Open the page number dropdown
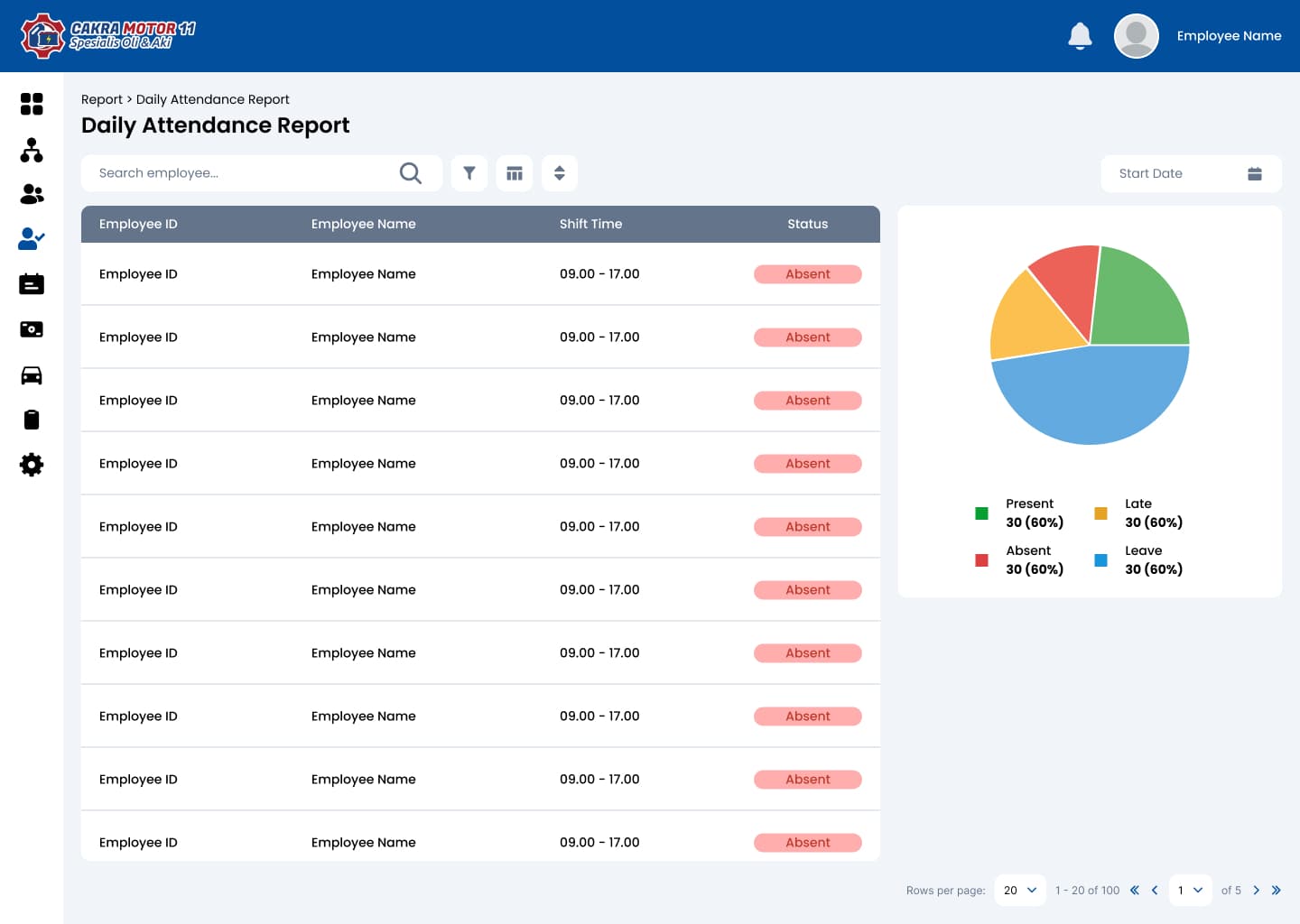 point(1191,891)
